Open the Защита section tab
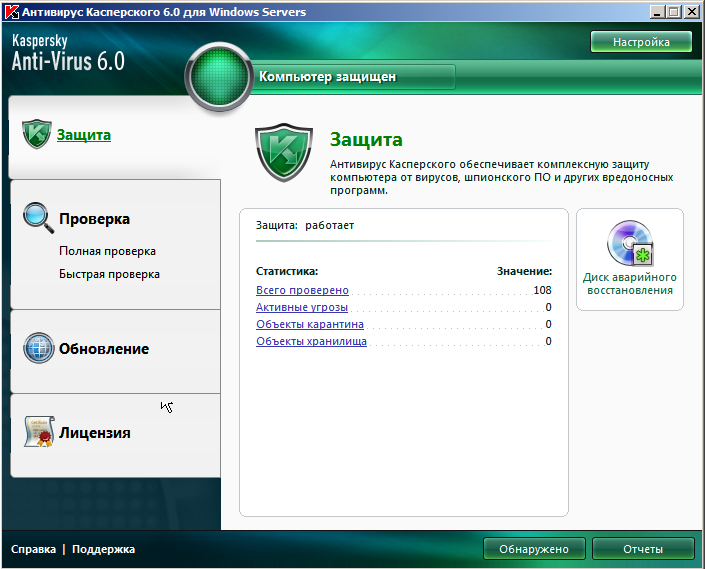 pyautogui.click(x=84, y=135)
